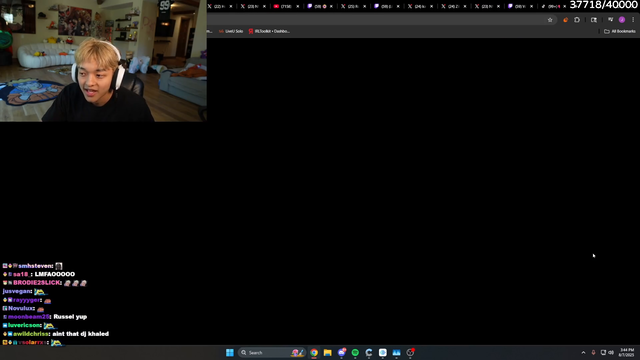This screenshot has width=640, height=360.
Task: Open the clock showing 3:44 PM
Action: click(627, 352)
